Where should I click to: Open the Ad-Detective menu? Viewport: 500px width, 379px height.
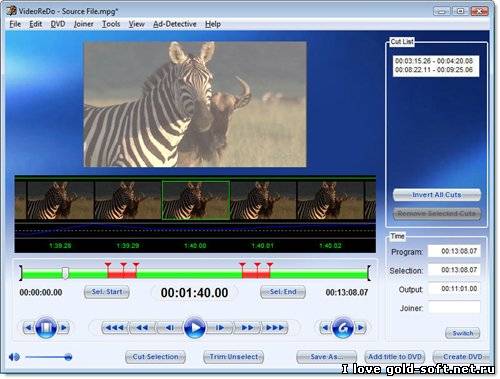tap(175, 24)
